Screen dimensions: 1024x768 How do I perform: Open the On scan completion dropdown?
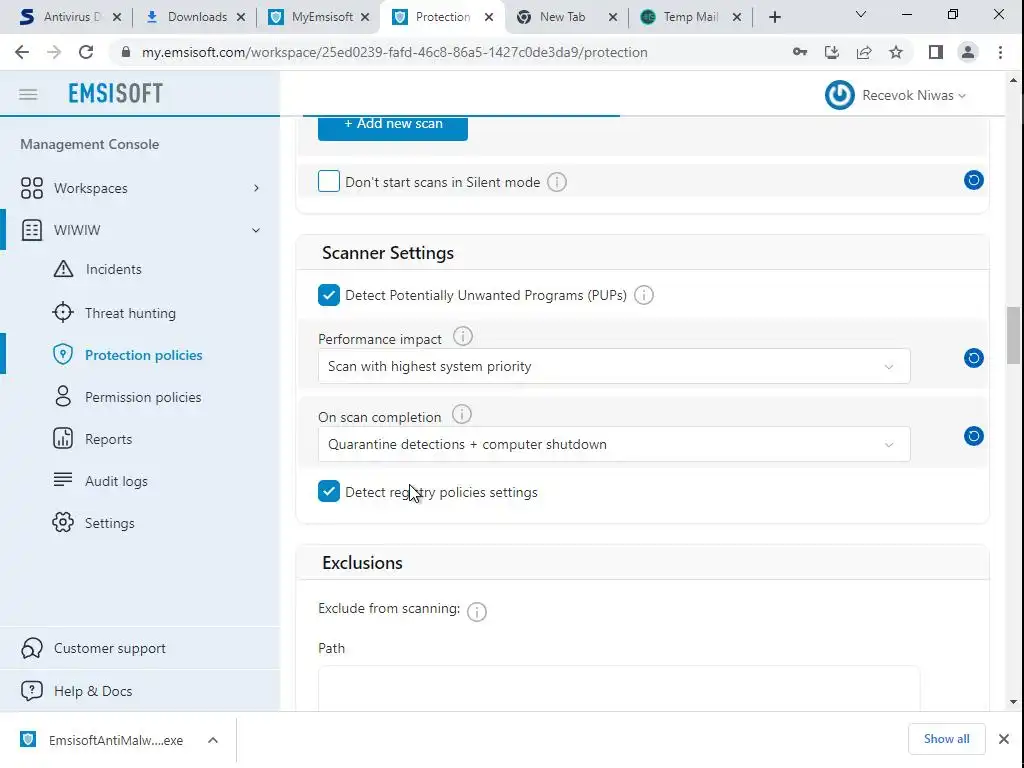(x=614, y=444)
